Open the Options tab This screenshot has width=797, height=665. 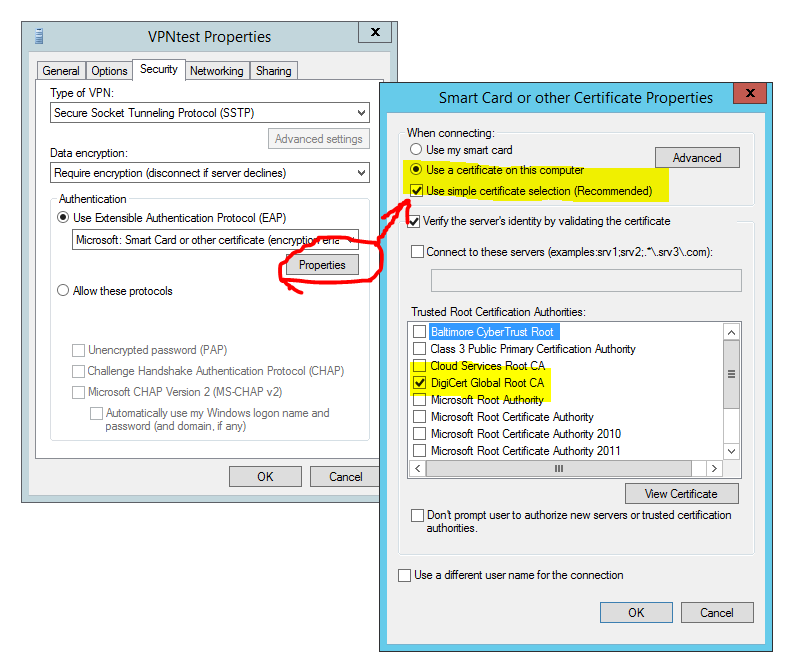click(109, 71)
